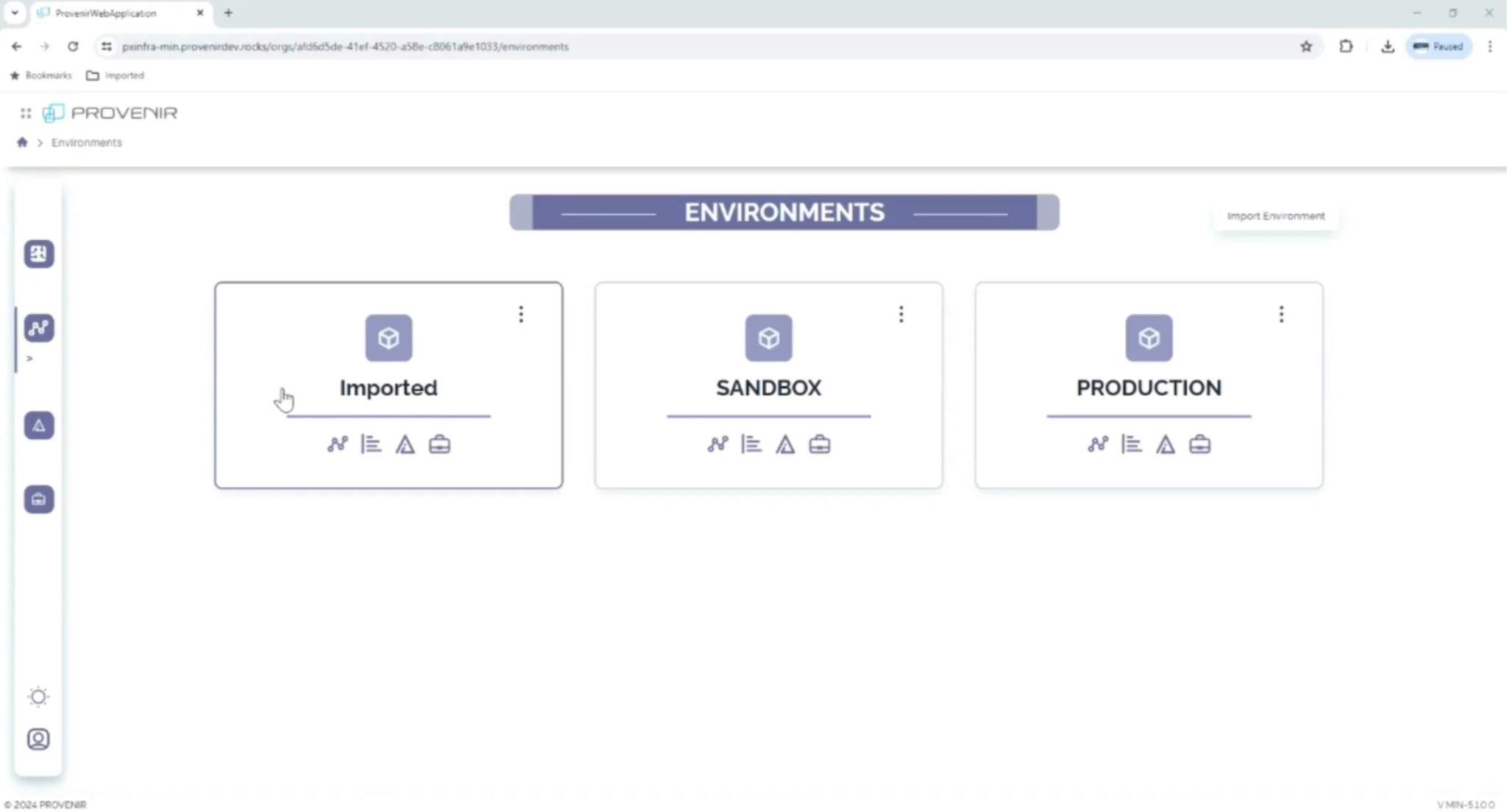Click the user profile icon in sidebar

click(38, 738)
